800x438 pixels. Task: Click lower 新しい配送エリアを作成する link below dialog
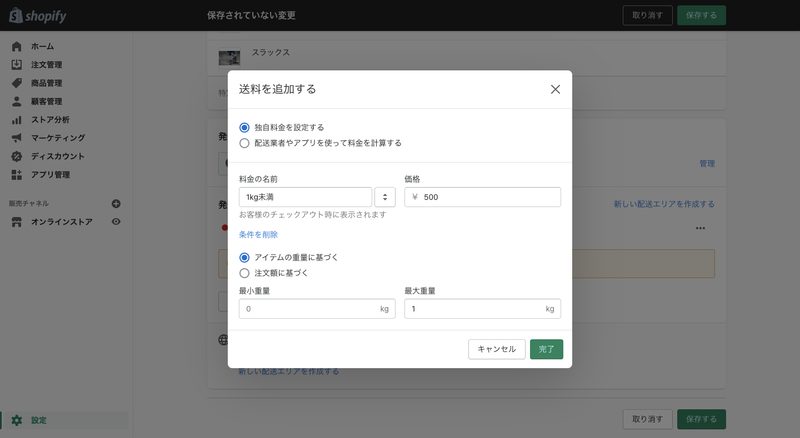pos(289,371)
